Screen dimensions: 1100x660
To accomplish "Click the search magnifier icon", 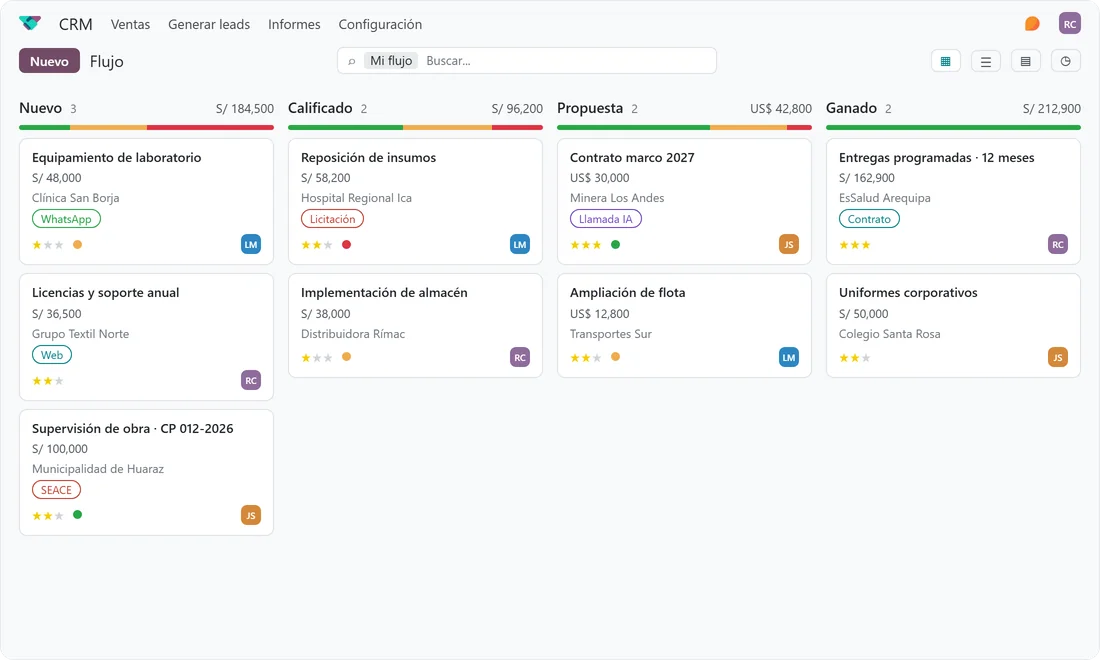I will tap(351, 61).
